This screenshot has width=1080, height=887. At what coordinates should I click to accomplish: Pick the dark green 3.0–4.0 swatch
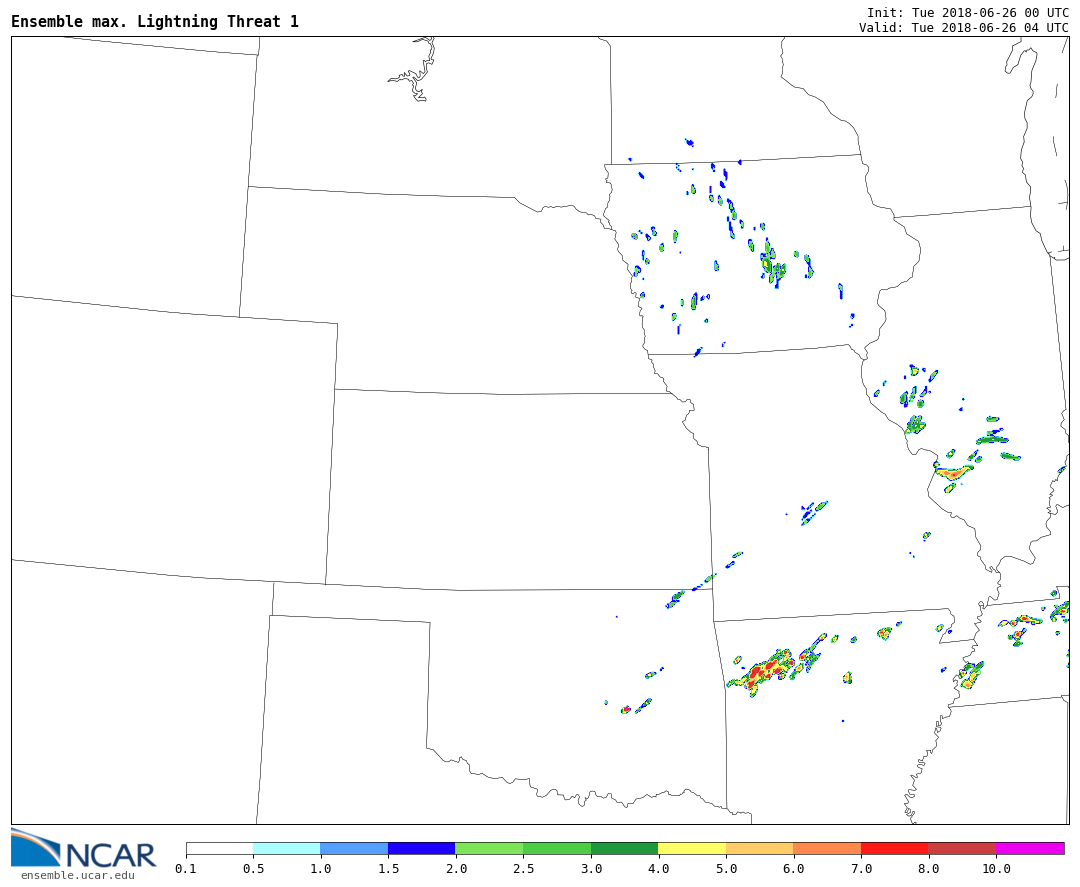point(624,848)
